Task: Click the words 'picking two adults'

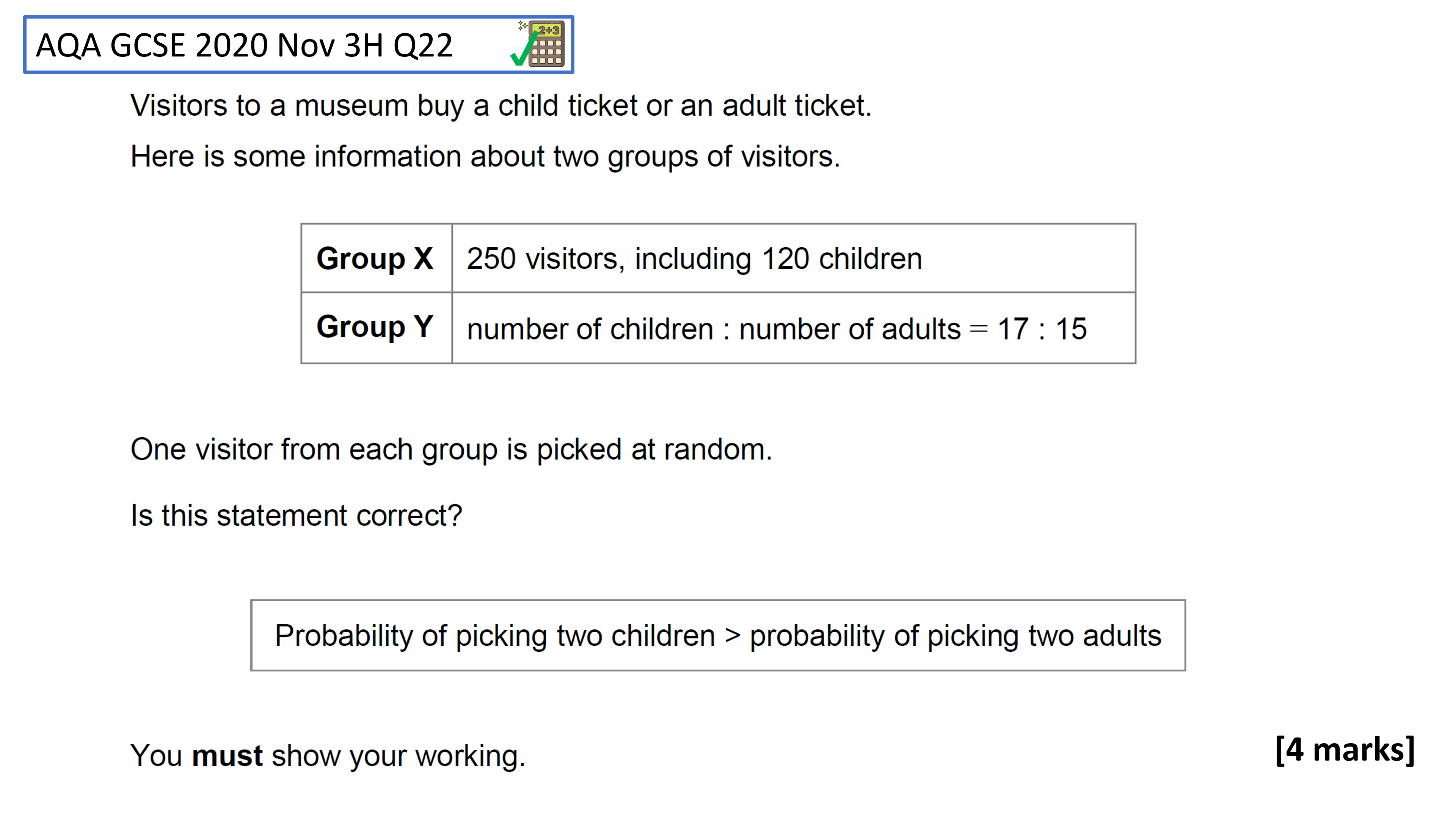Action: pyautogui.click(x=1044, y=636)
